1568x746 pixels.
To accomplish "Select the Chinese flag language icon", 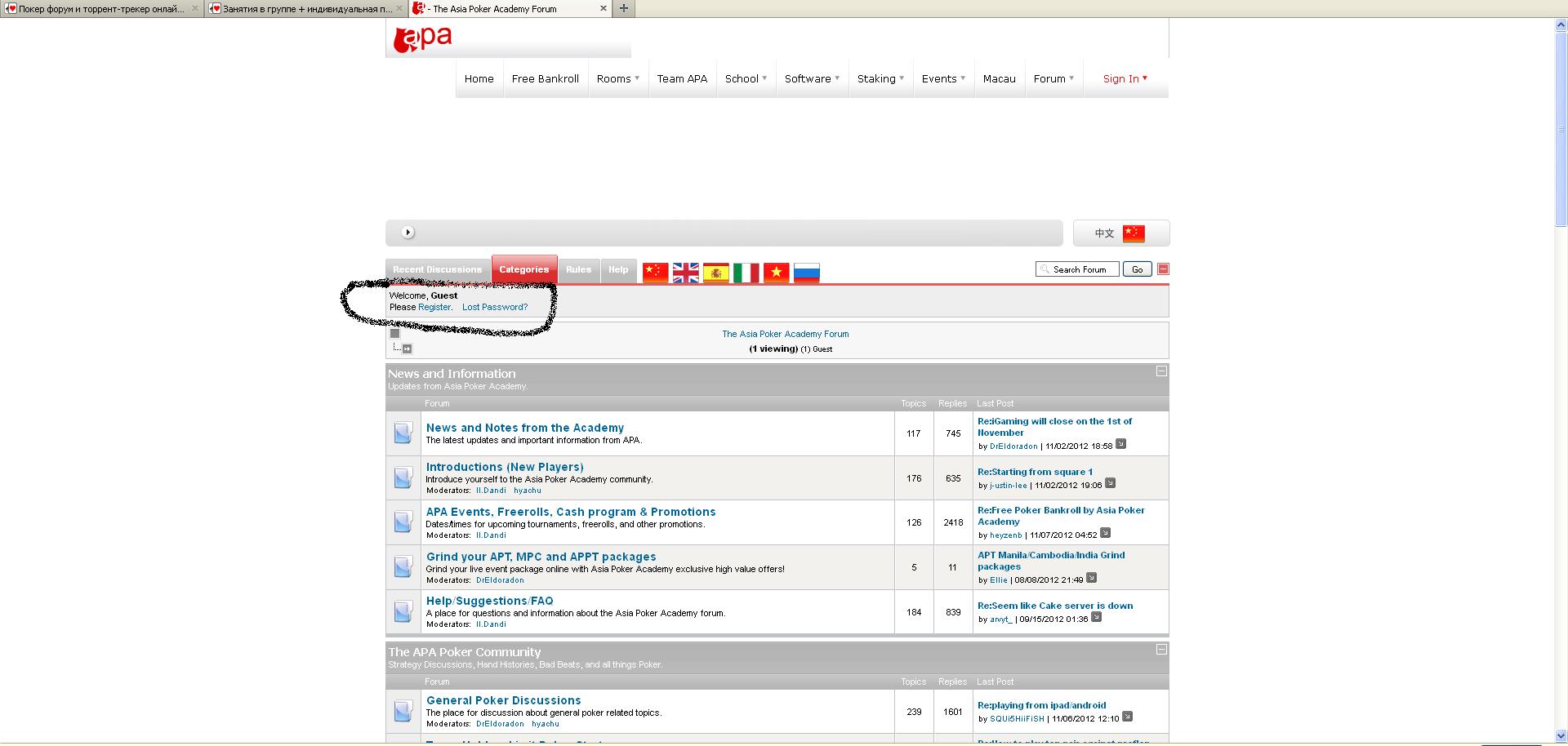I will (655, 273).
